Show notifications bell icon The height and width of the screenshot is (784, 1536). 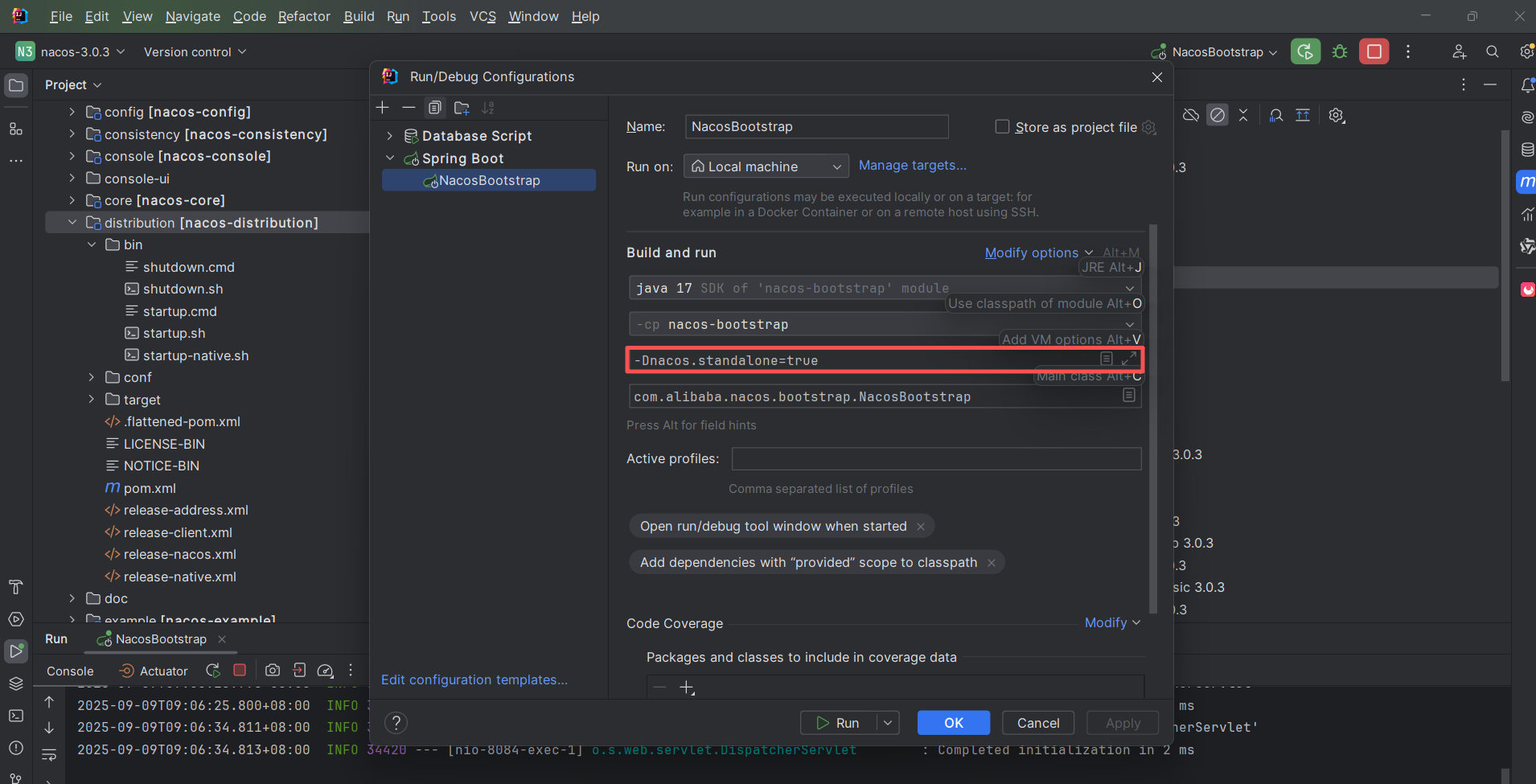pyautogui.click(x=1527, y=85)
